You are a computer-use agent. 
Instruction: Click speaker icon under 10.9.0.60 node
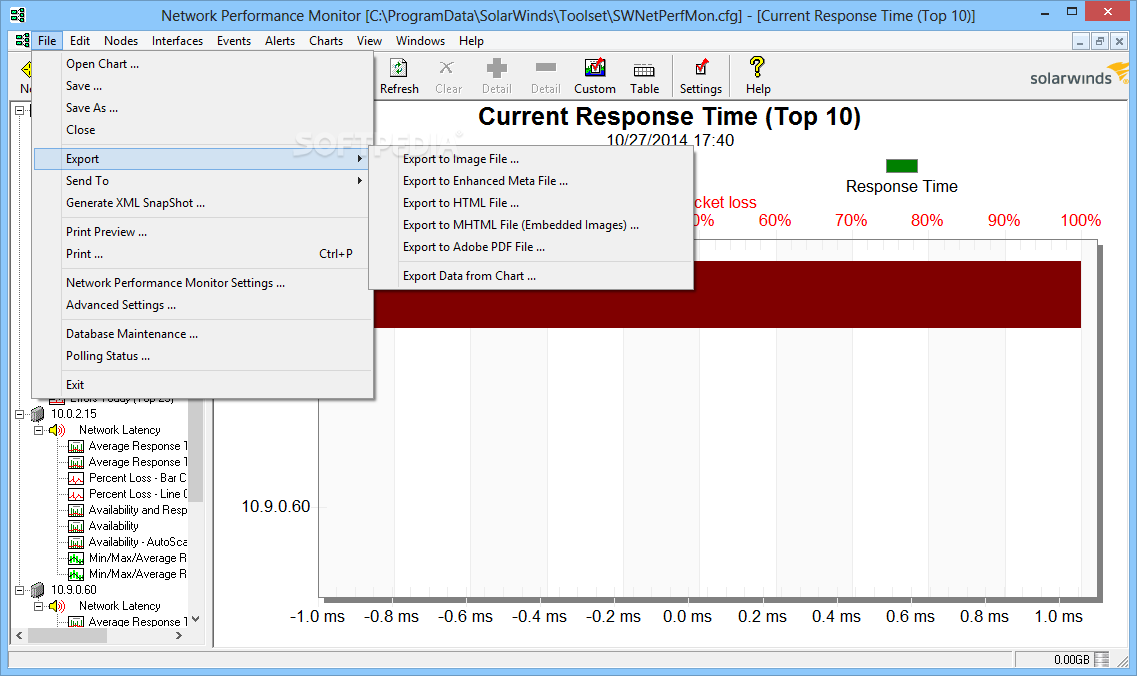click(x=57, y=606)
